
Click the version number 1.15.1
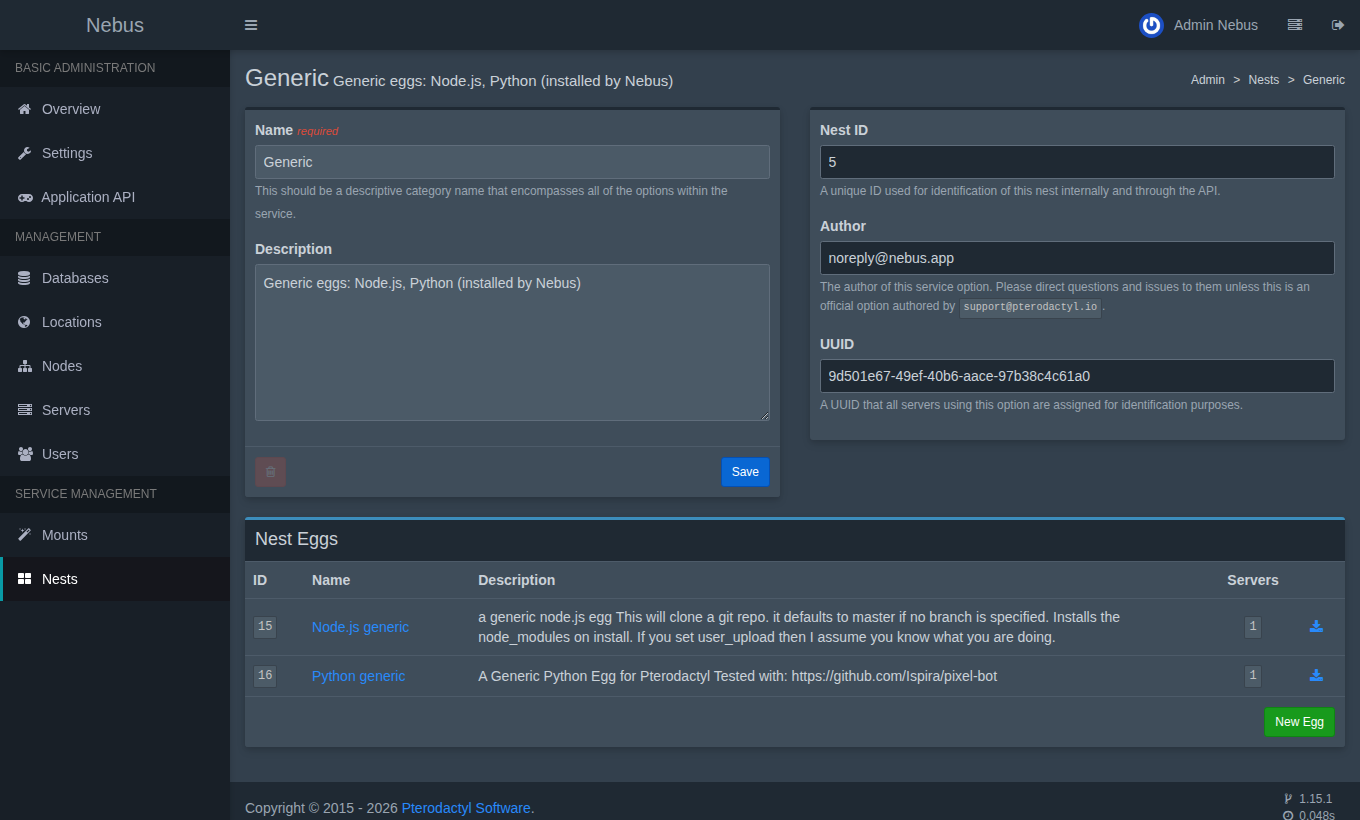tap(1315, 799)
